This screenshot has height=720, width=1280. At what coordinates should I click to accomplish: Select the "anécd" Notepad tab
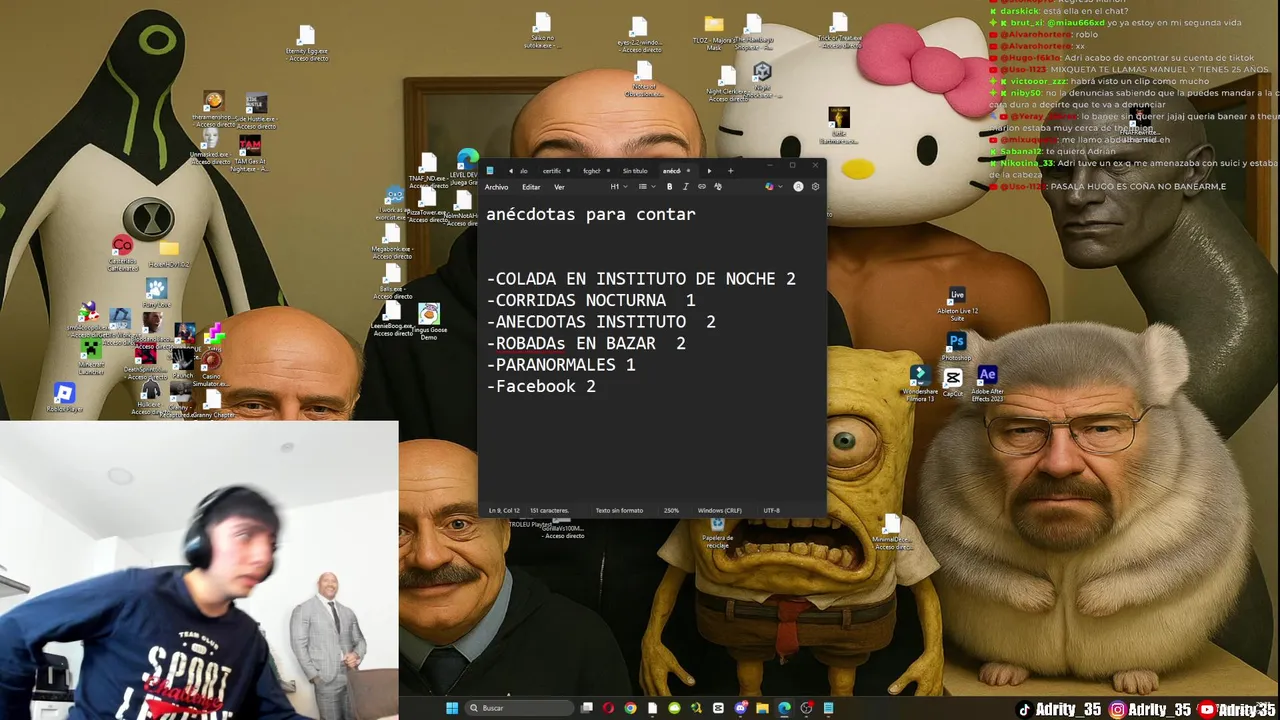(x=672, y=171)
